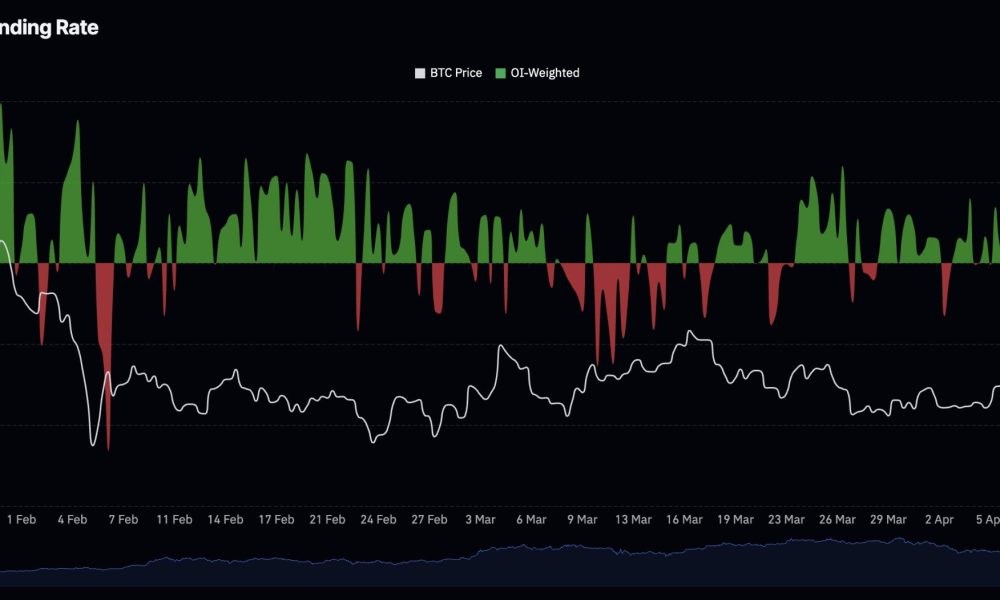Click the BTC price line peak near 3 Mar
This screenshot has height=600, width=1000.
(500, 345)
